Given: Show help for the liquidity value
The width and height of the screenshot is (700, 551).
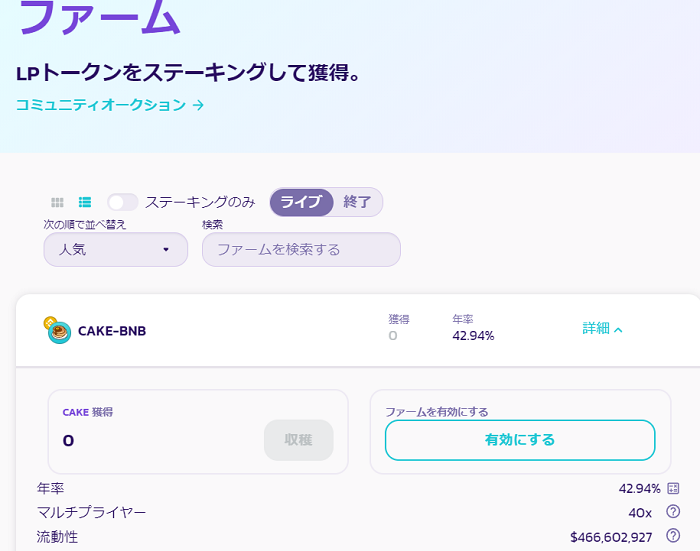Looking at the screenshot, I should (673, 535).
